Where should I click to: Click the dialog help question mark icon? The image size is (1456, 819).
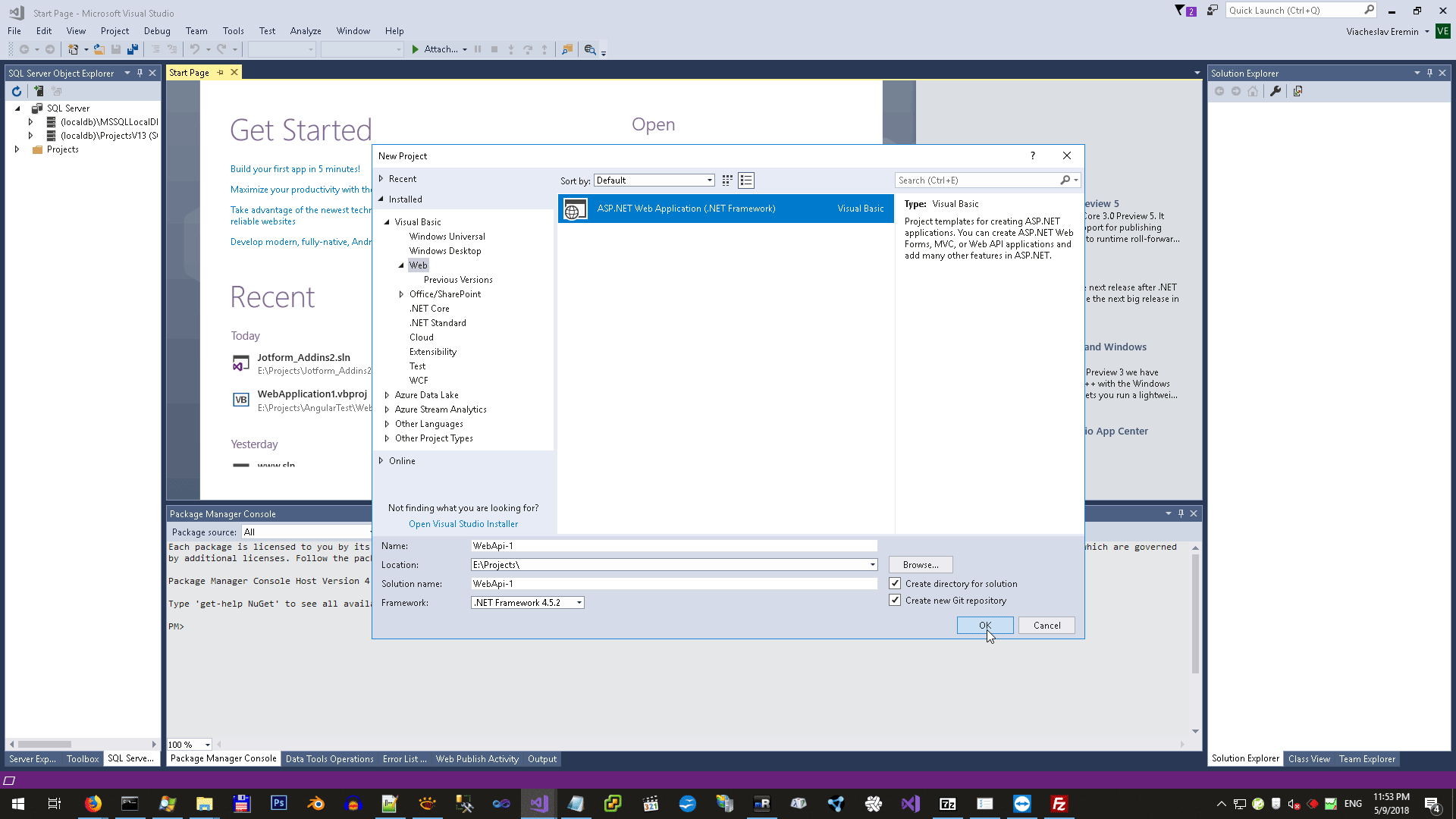pyautogui.click(x=1032, y=155)
